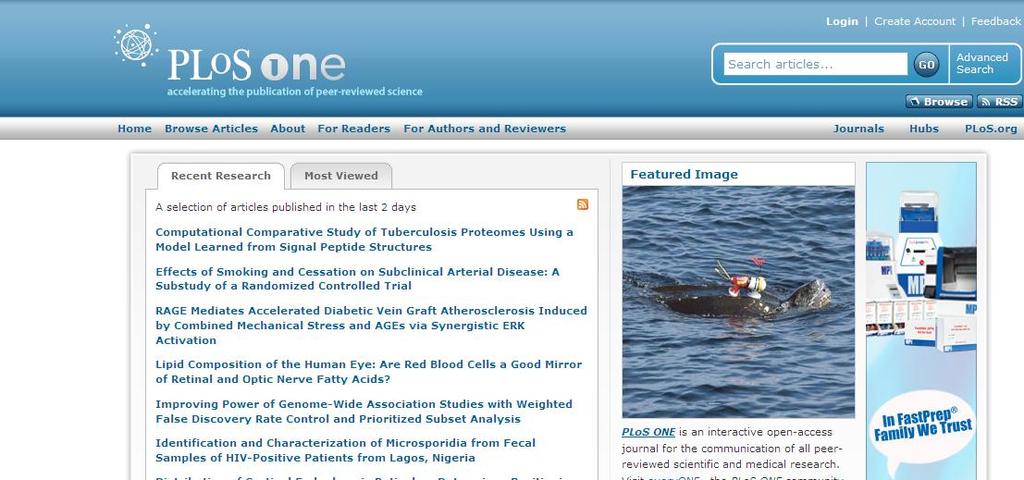Image resolution: width=1024 pixels, height=480 pixels.
Task: Click the Hubs menu item
Action: tap(924, 129)
